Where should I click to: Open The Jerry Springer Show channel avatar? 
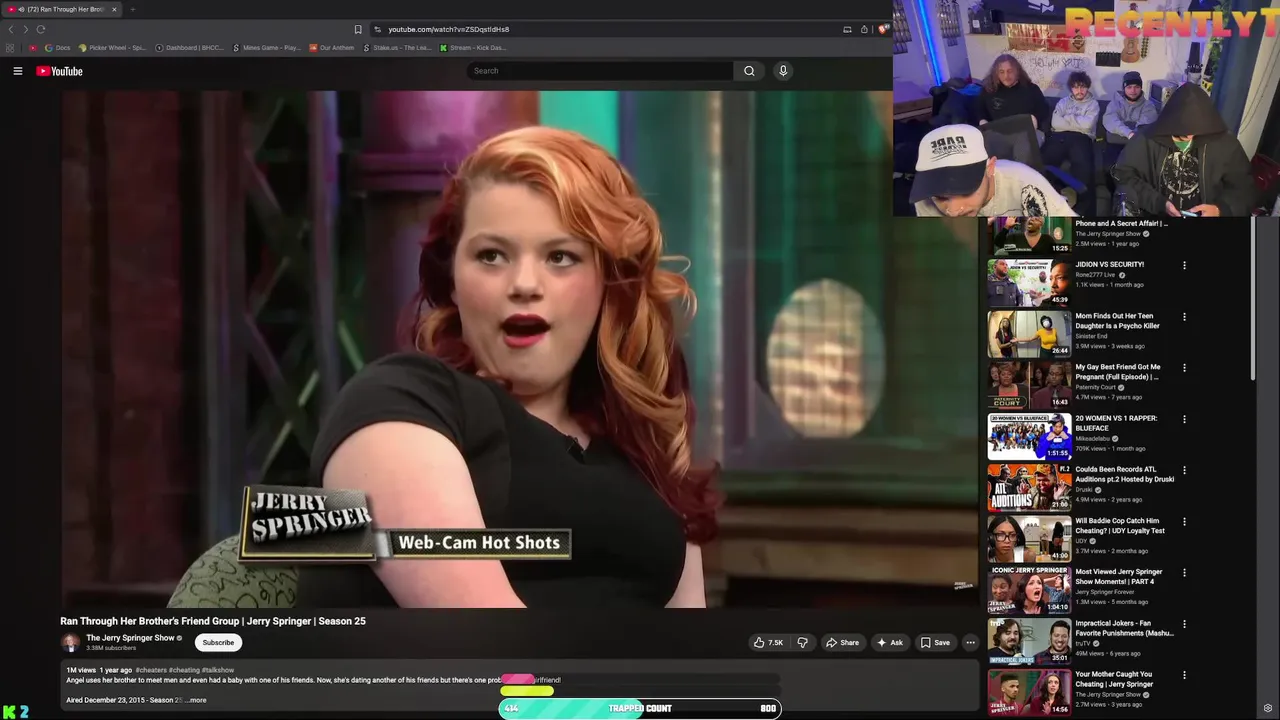pos(70,642)
